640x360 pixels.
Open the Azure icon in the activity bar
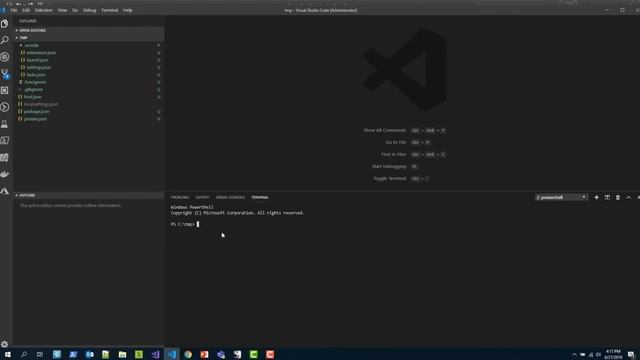[x=4, y=191]
